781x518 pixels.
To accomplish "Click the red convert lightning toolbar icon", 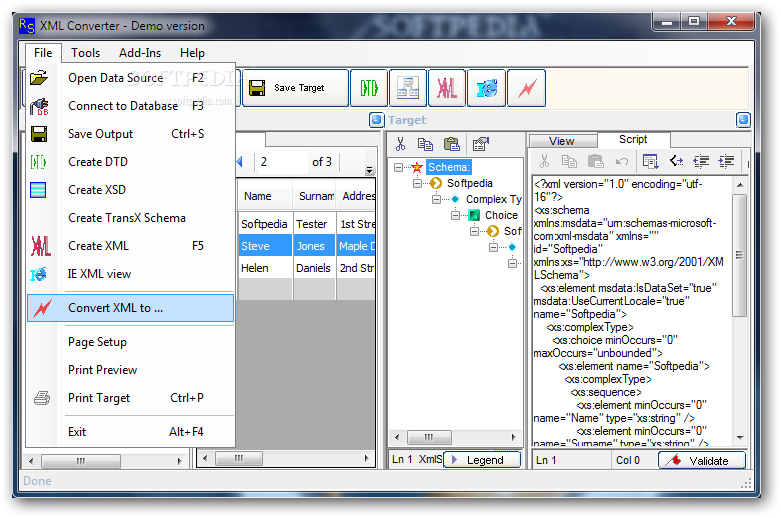I will click(x=526, y=88).
